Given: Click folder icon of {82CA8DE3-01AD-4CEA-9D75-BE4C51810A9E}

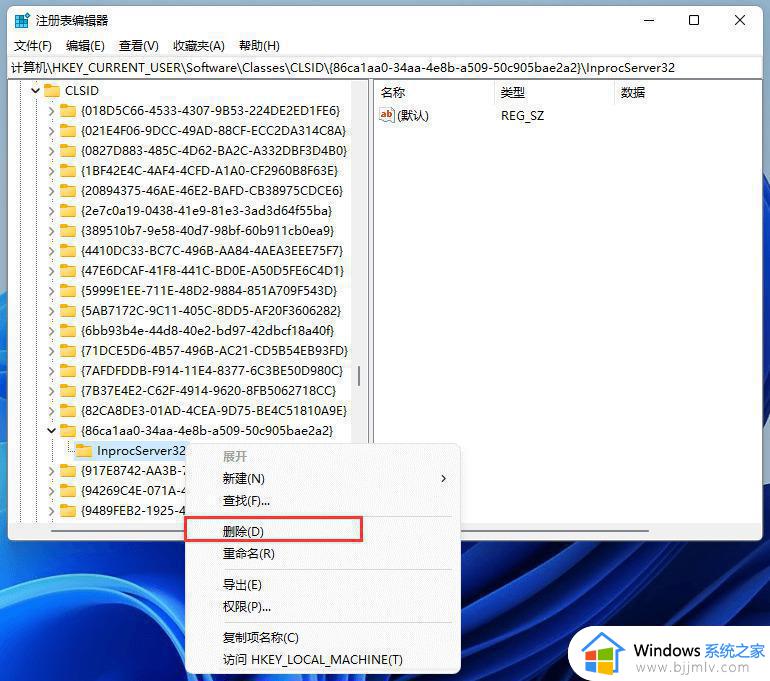Looking at the screenshot, I should (68, 410).
